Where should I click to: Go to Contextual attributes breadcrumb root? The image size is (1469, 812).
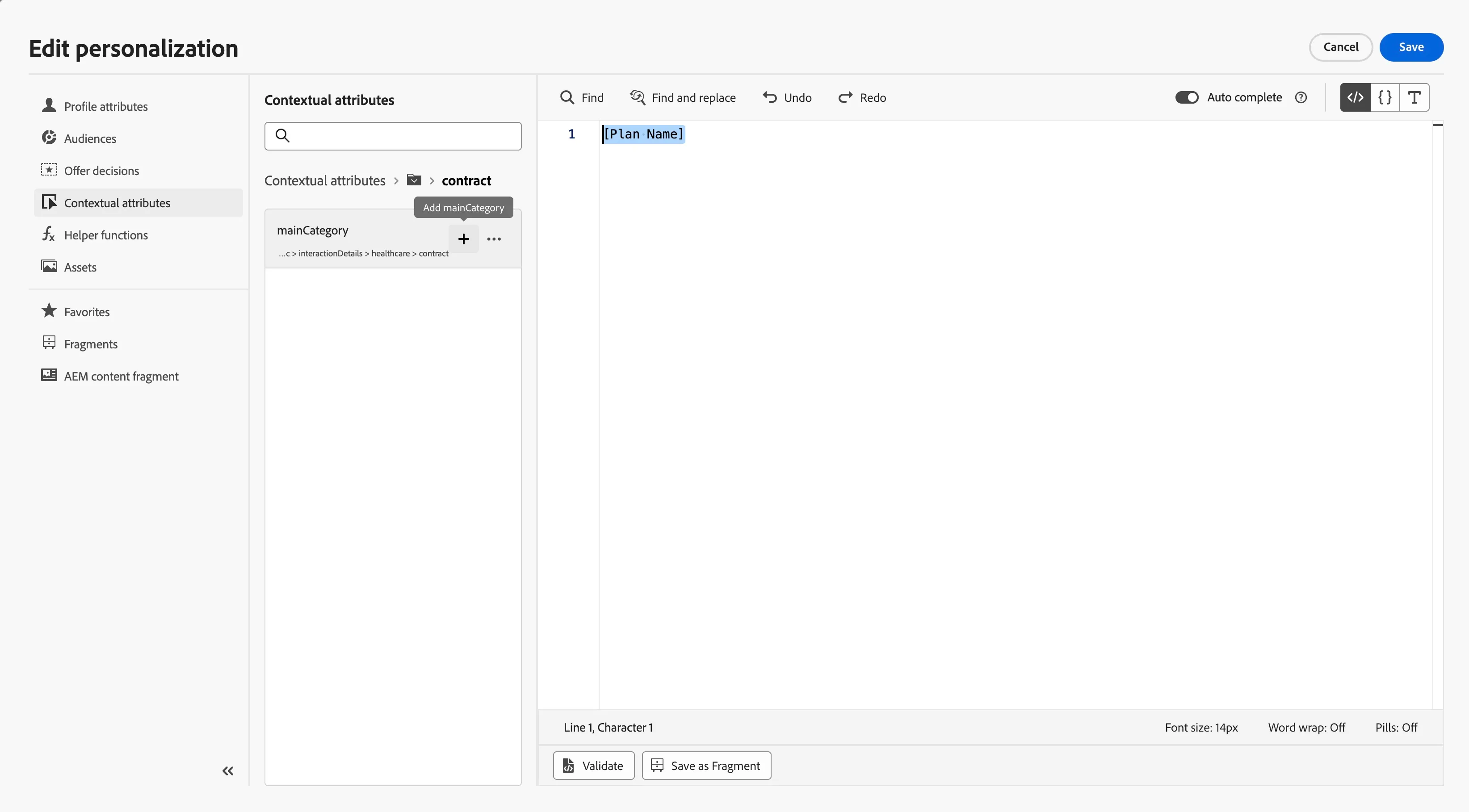(325, 181)
